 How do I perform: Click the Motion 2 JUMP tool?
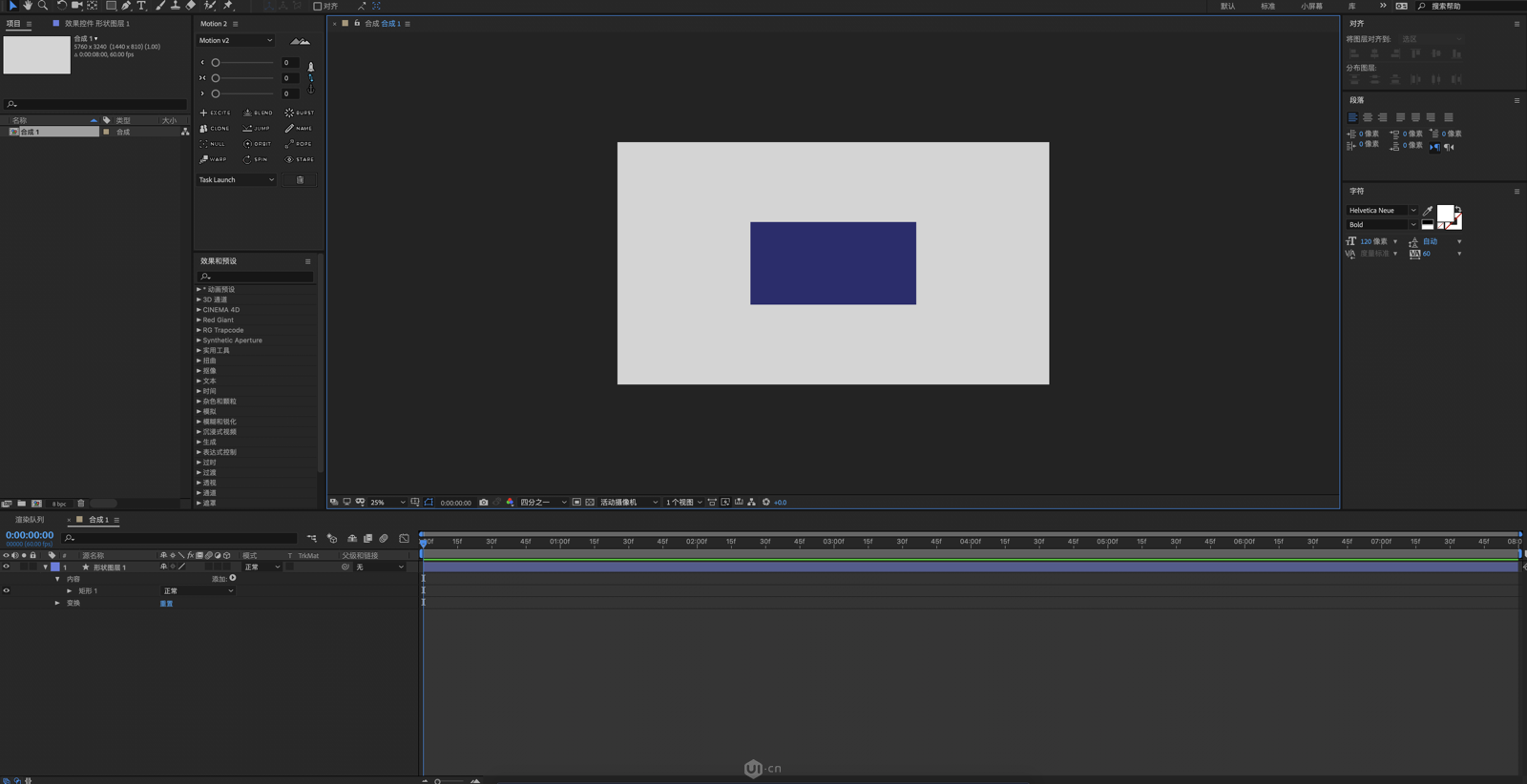coord(257,128)
